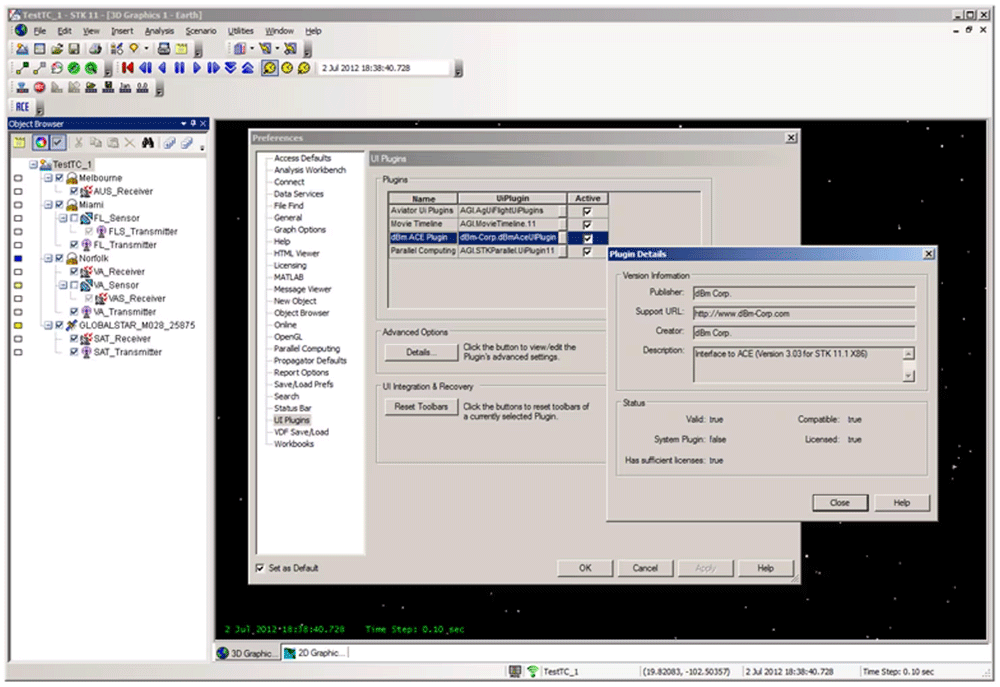Click the Print icon in toolbar
1000x687 pixels.
coord(95,48)
